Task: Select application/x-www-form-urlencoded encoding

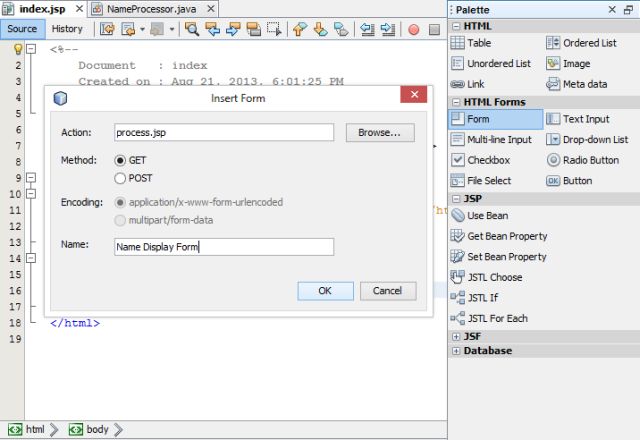Action: tap(120, 202)
